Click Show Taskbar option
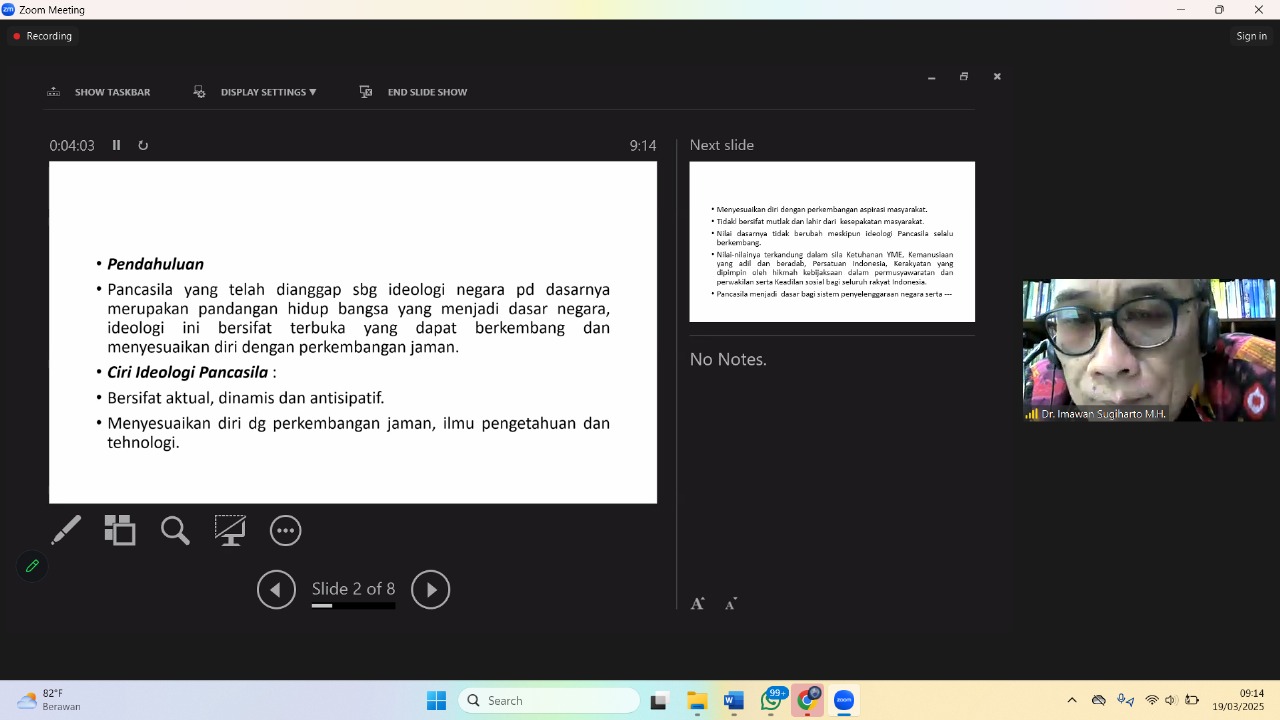This screenshot has width=1280, height=720. click(99, 92)
